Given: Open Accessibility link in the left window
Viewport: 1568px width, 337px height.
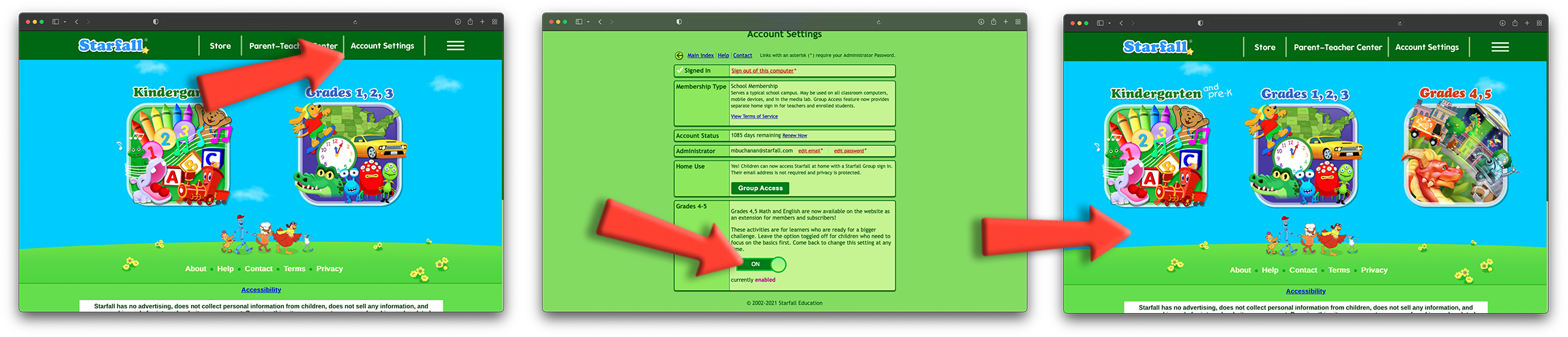Looking at the screenshot, I should click(261, 290).
